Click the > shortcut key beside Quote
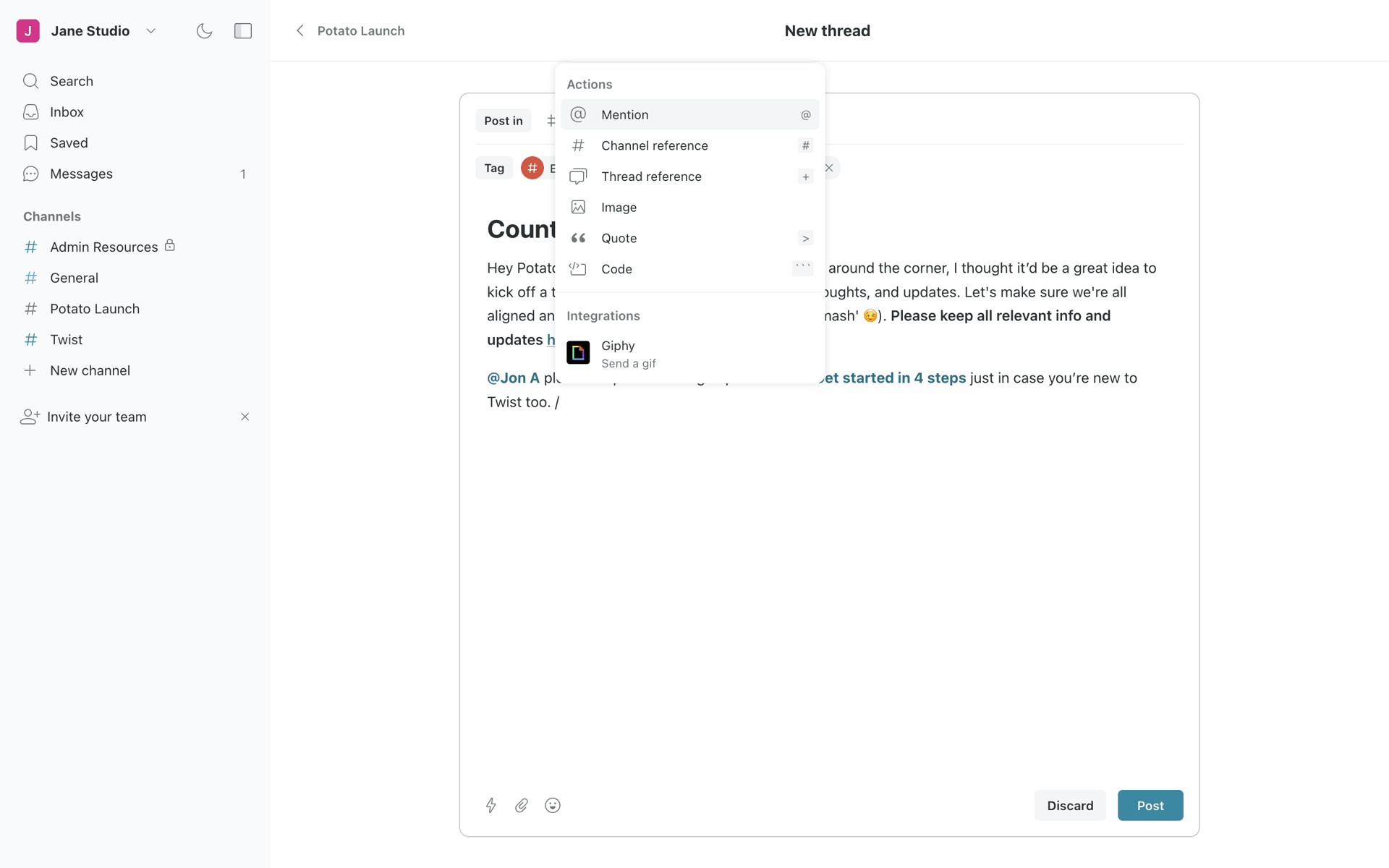 click(805, 238)
